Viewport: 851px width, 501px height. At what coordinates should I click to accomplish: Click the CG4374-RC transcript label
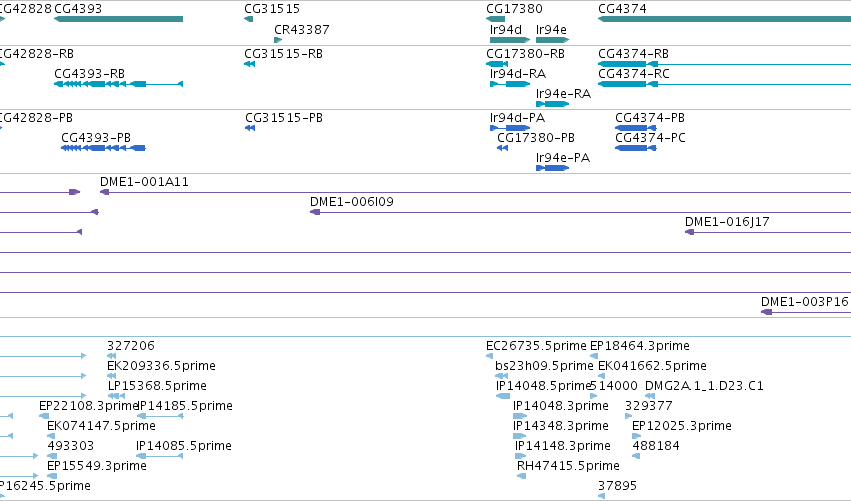click(x=633, y=74)
